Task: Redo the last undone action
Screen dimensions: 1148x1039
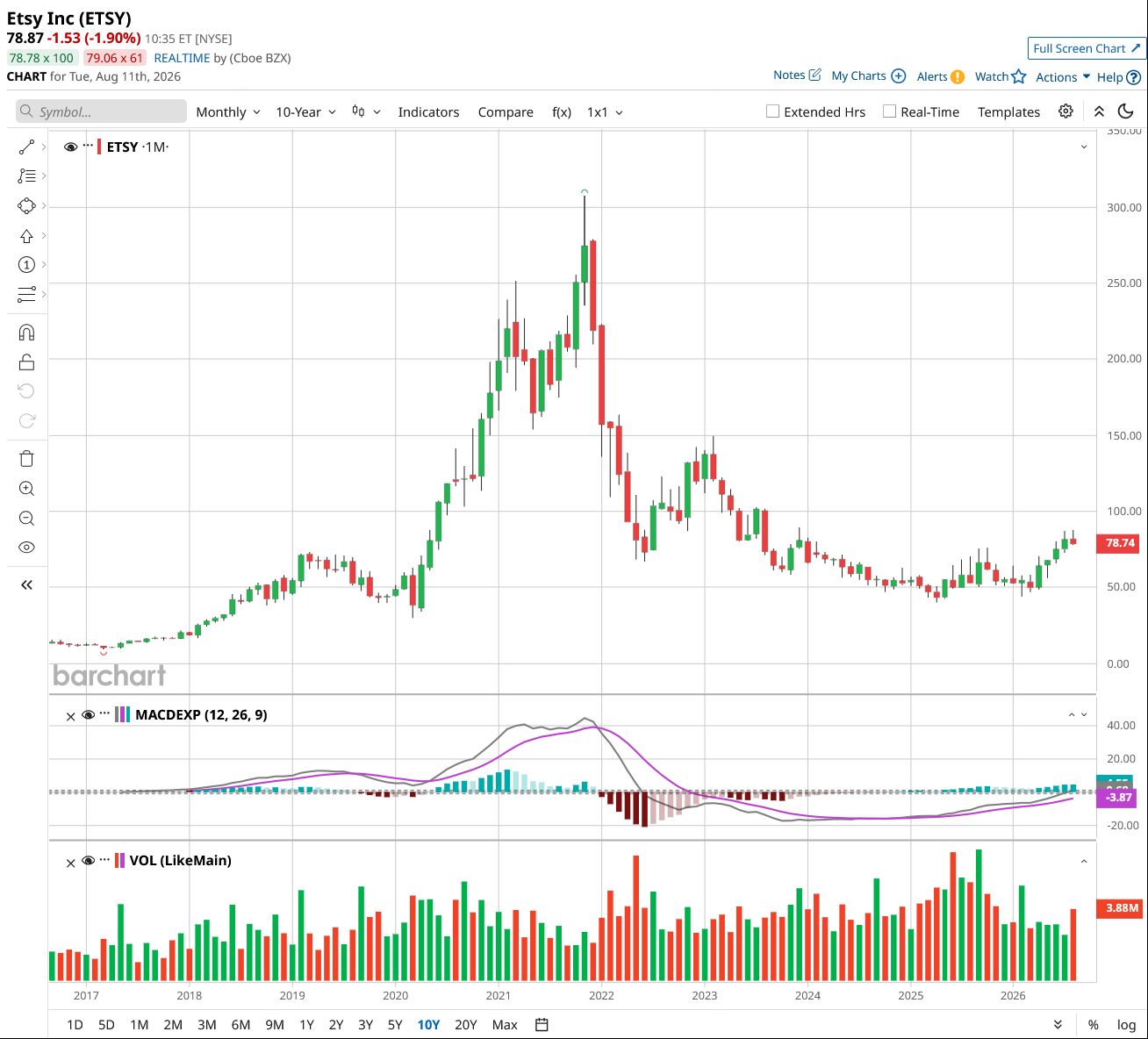Action: (x=26, y=420)
